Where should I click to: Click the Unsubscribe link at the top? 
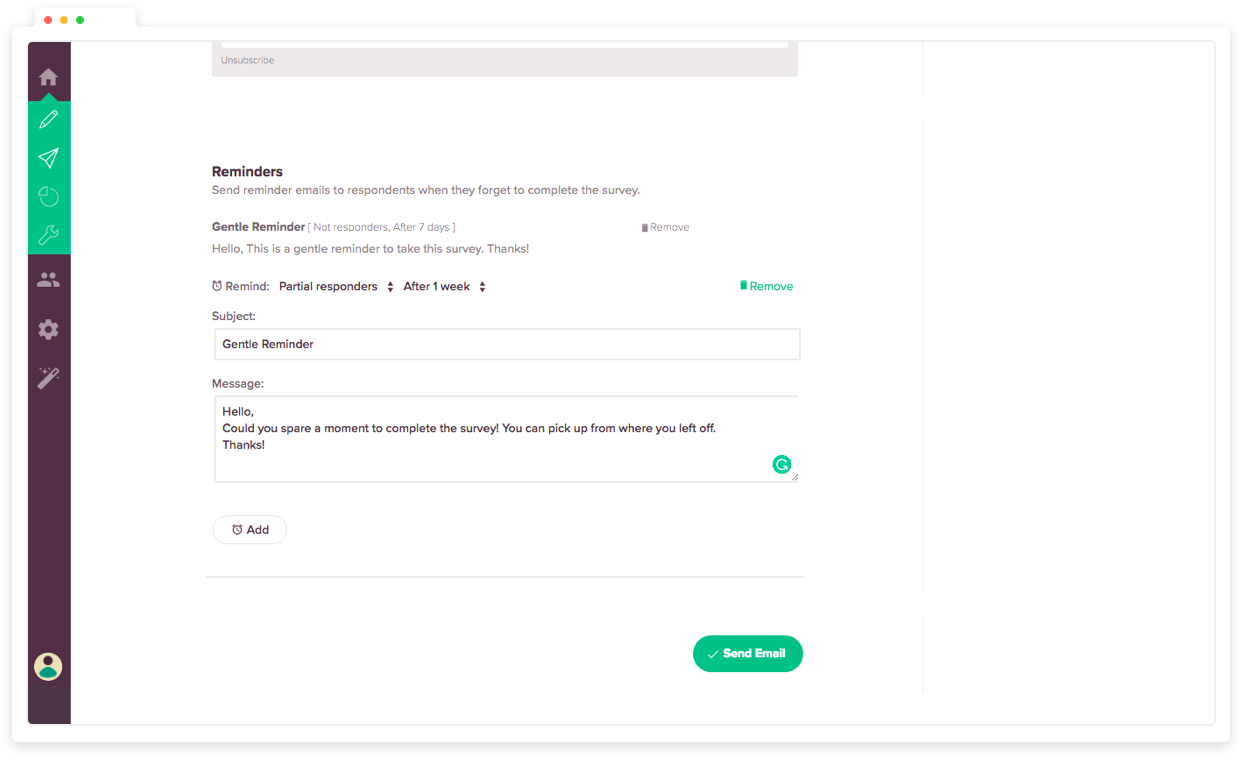click(x=246, y=59)
